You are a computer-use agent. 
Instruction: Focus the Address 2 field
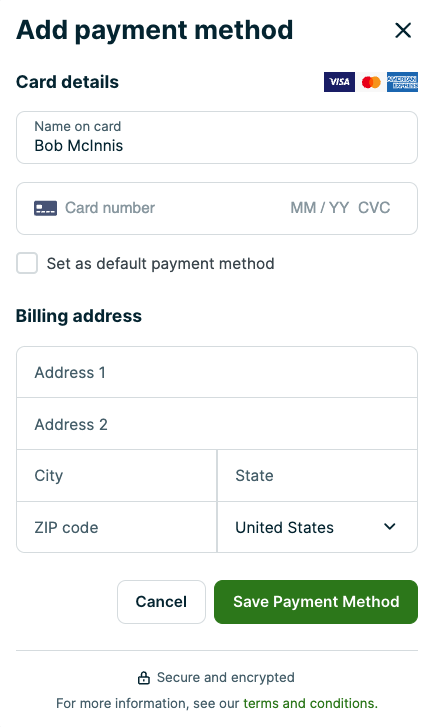click(217, 424)
